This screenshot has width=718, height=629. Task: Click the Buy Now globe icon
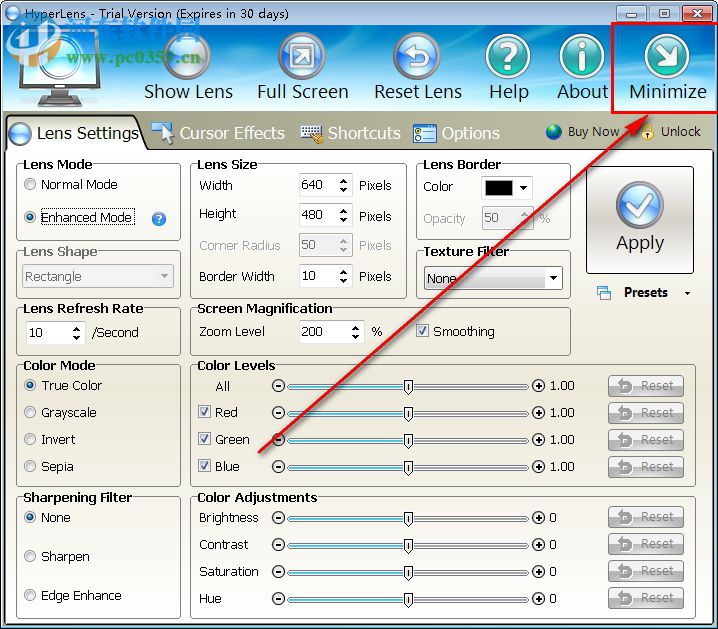point(554,132)
